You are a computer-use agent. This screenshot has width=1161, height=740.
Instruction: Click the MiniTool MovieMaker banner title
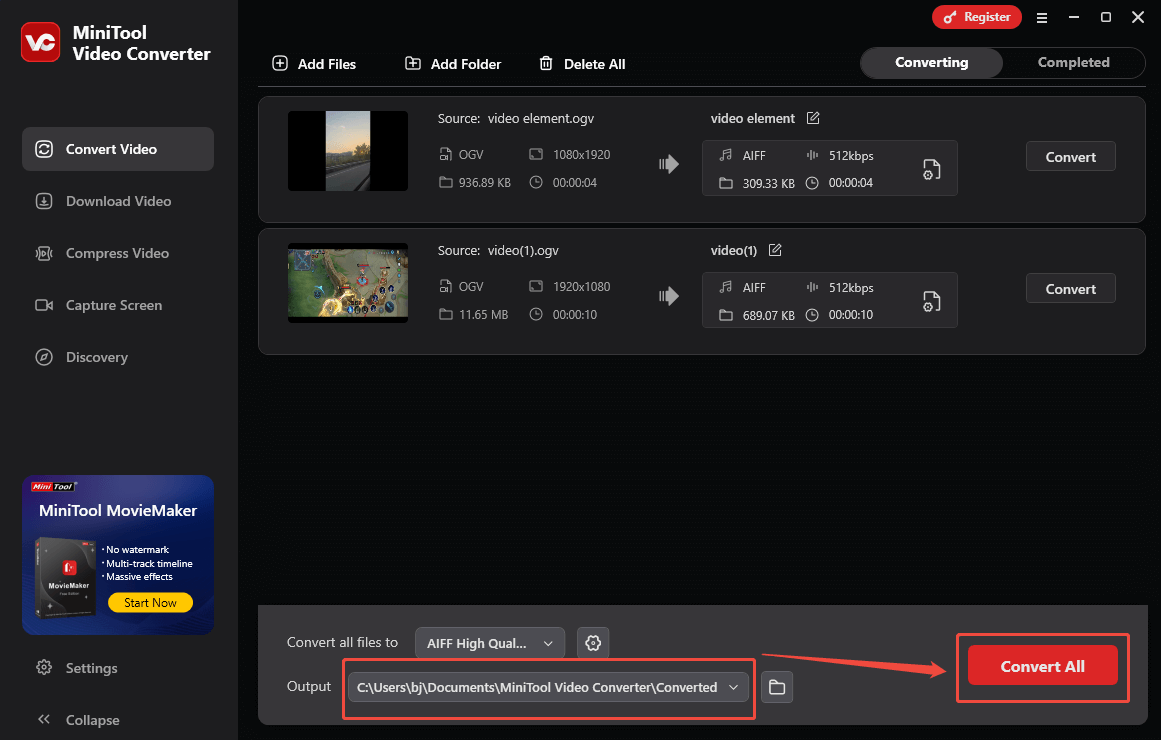[x=118, y=510]
